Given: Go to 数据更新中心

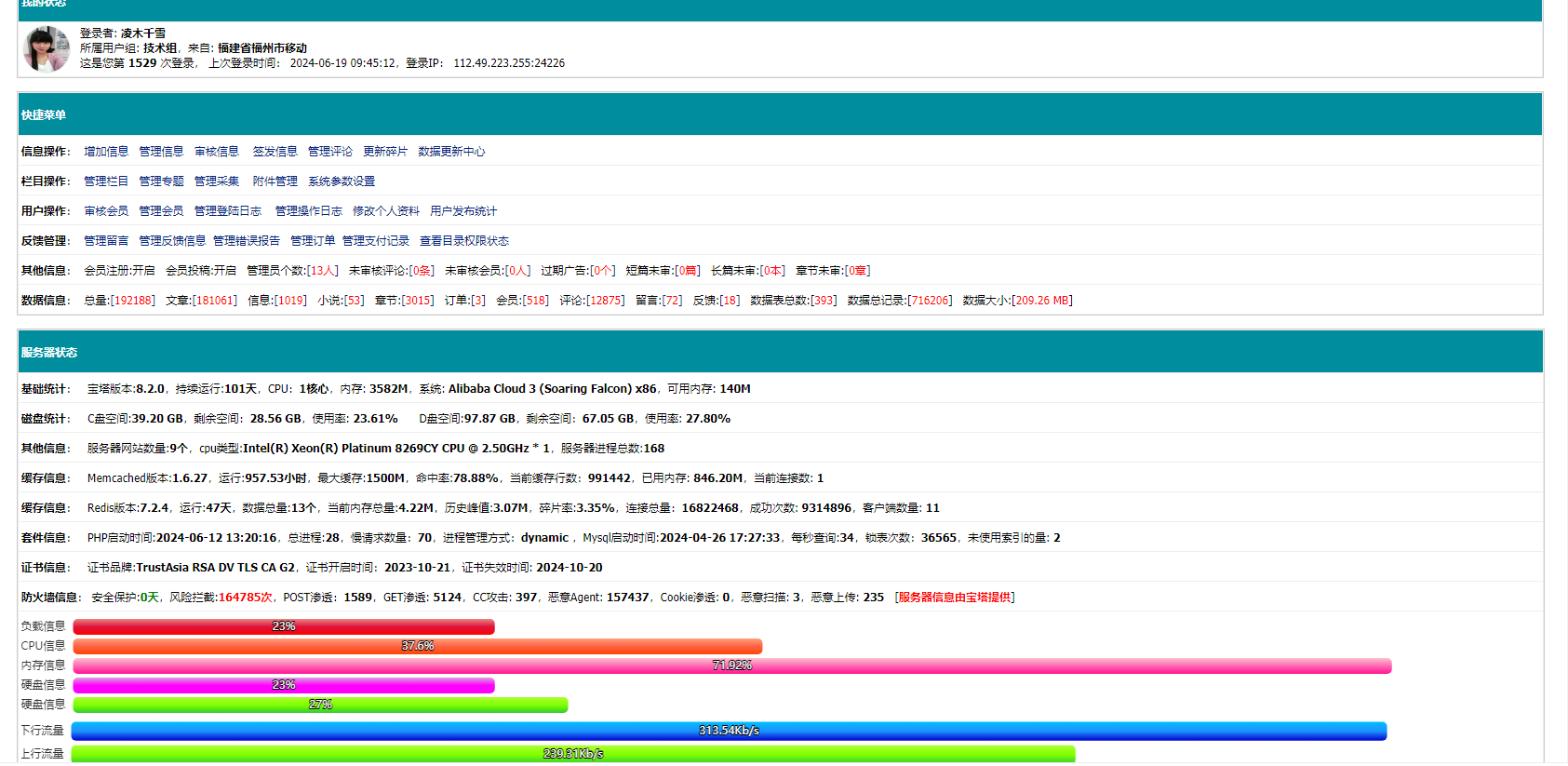Looking at the screenshot, I should click(451, 152).
